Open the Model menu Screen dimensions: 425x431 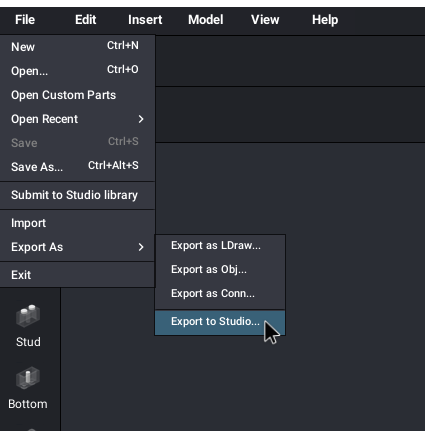(206, 20)
